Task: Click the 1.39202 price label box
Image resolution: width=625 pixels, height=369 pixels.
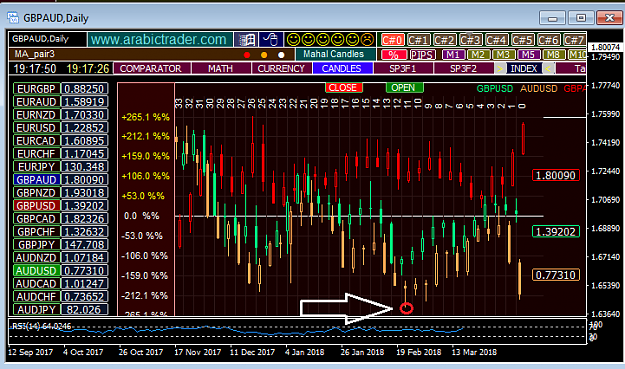Action: 556,232
